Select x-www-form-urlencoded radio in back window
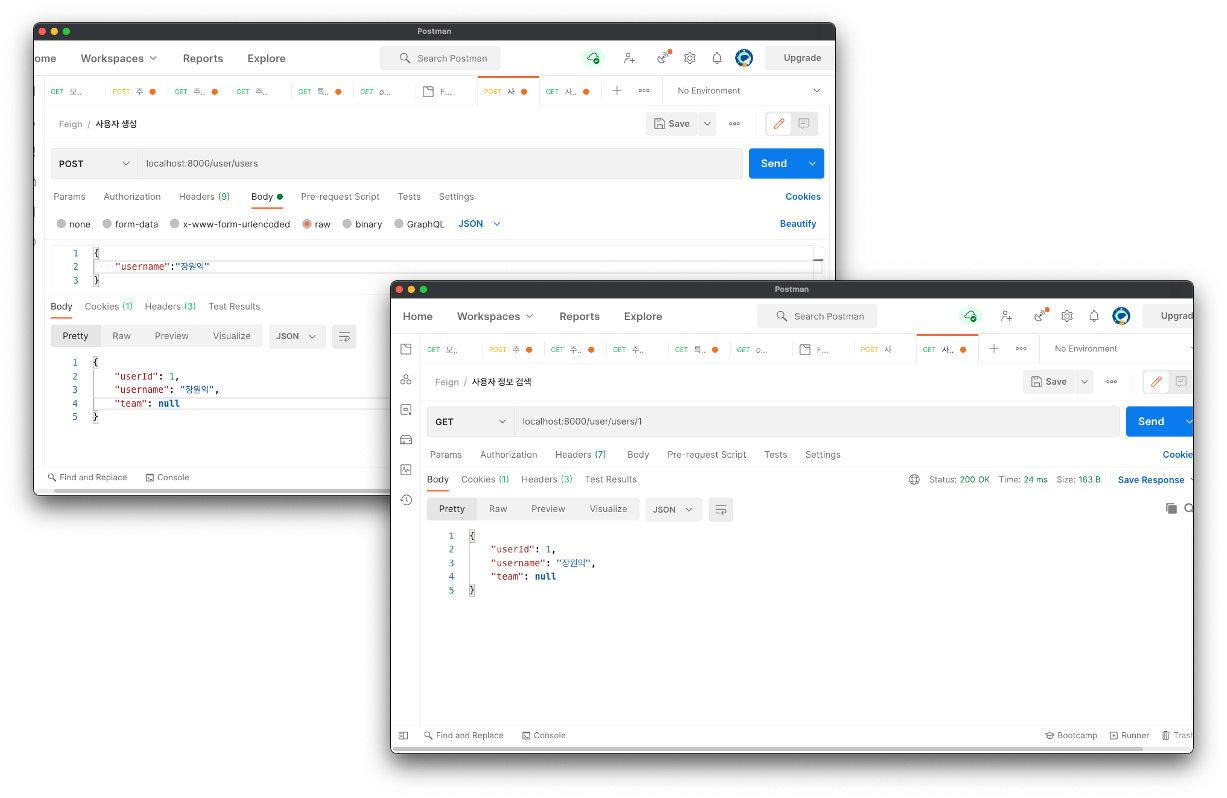1227x798 pixels. click(x=175, y=224)
